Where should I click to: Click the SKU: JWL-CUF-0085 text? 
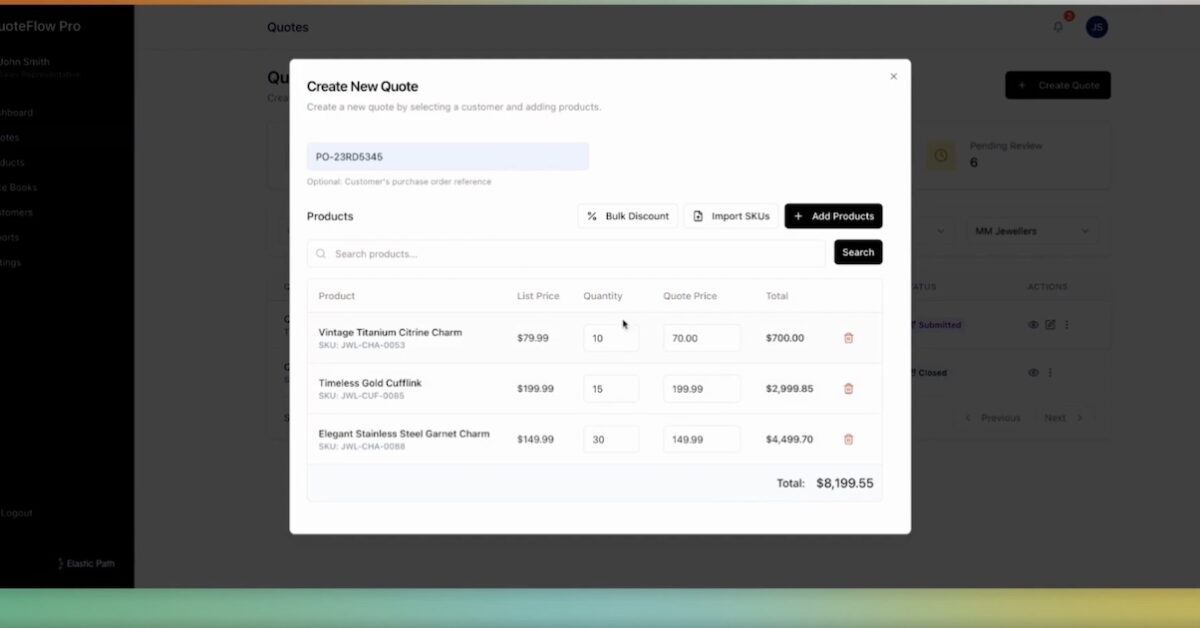362,396
